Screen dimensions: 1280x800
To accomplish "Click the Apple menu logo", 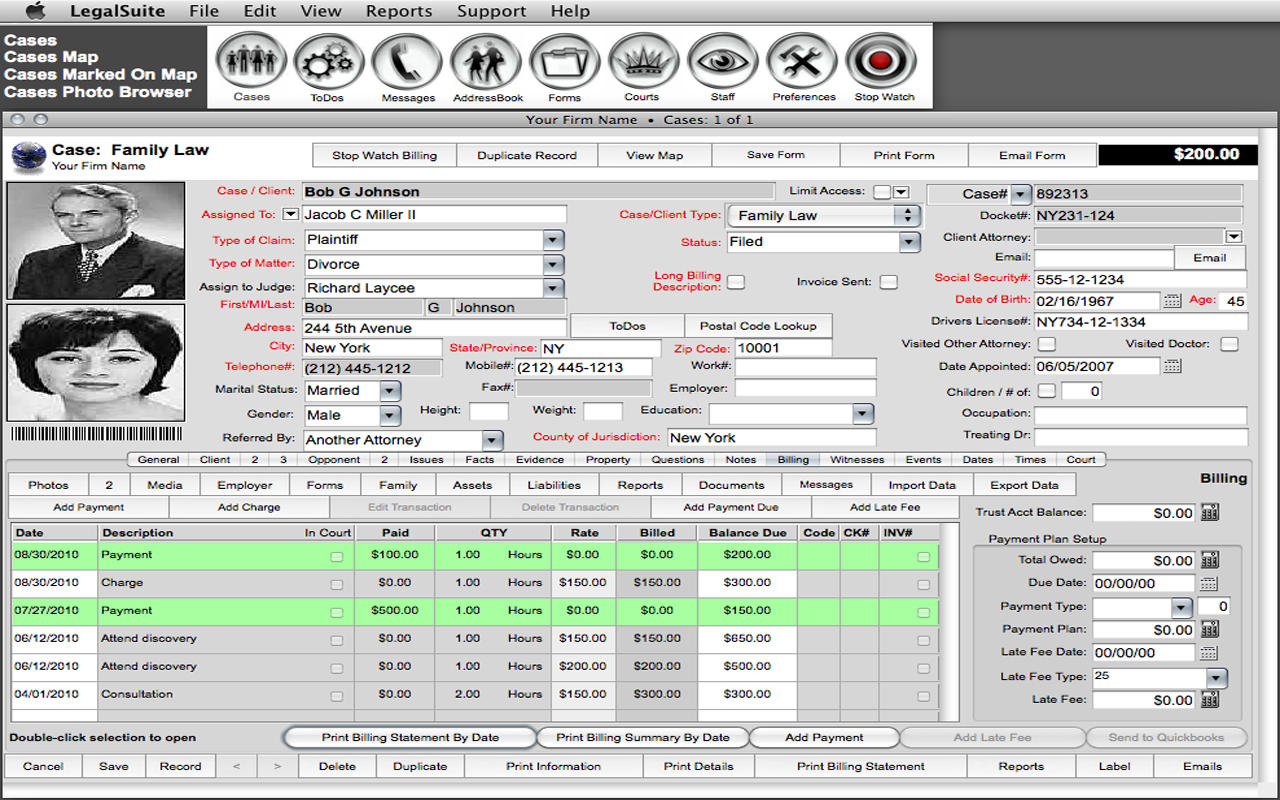I will [x=35, y=11].
